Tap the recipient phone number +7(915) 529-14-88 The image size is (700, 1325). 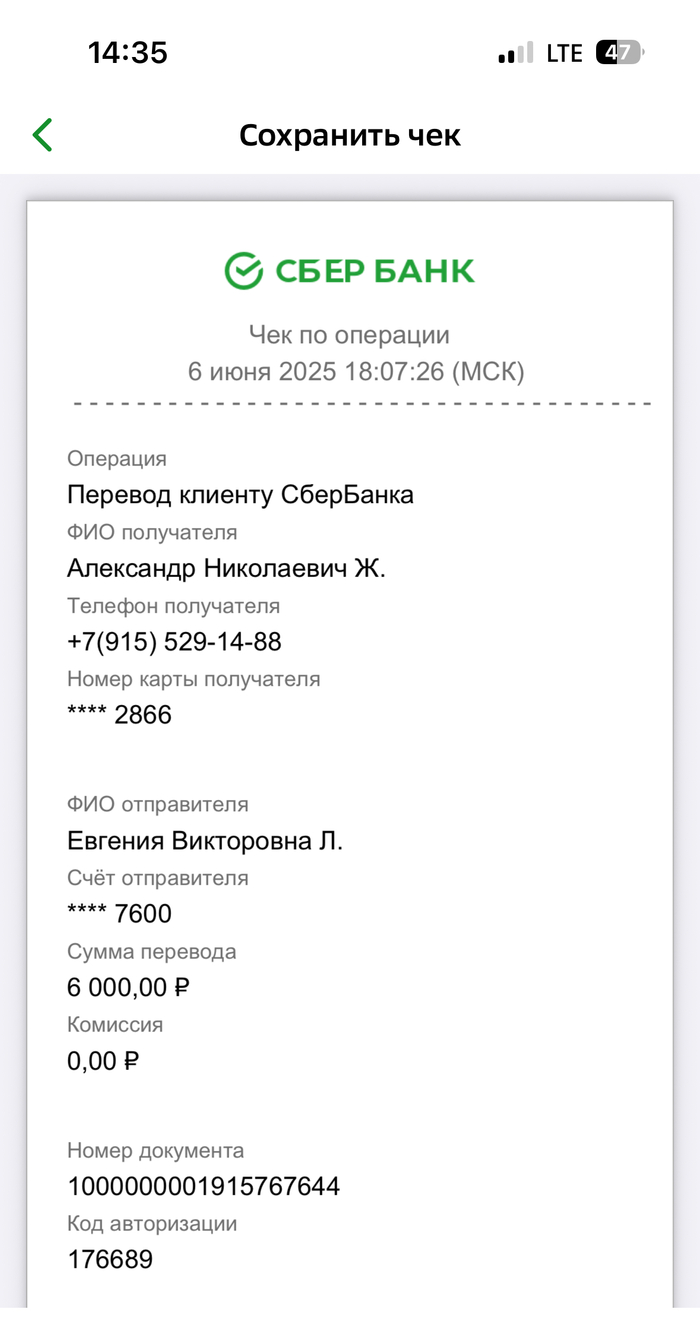click(x=174, y=641)
